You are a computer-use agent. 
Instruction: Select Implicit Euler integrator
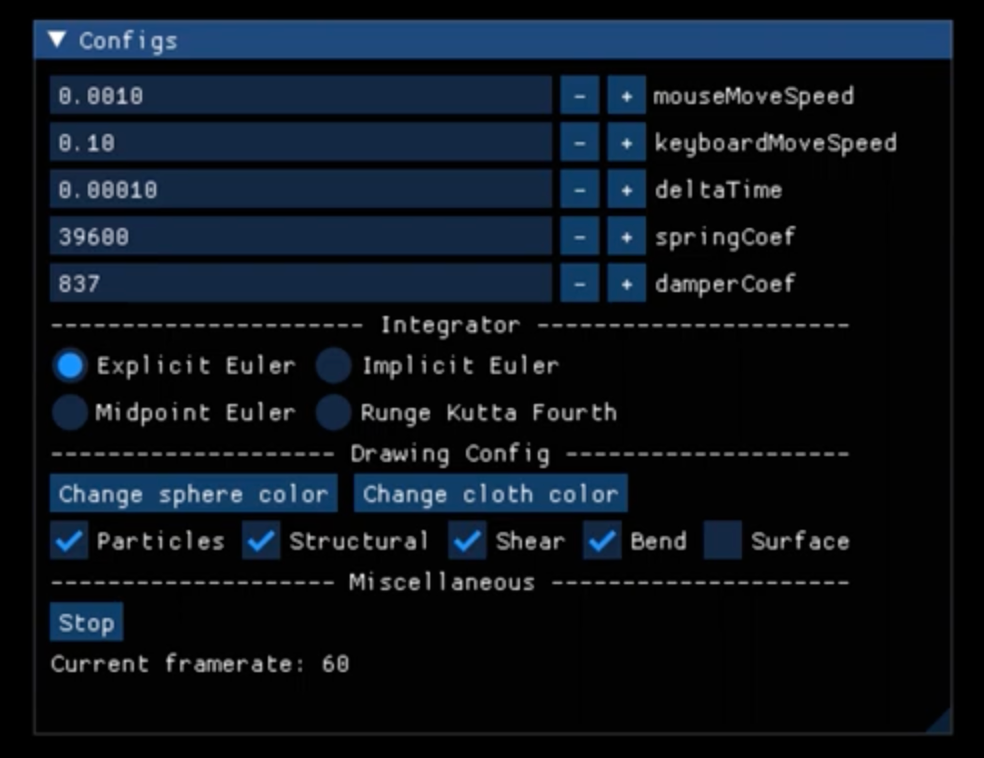click(334, 366)
